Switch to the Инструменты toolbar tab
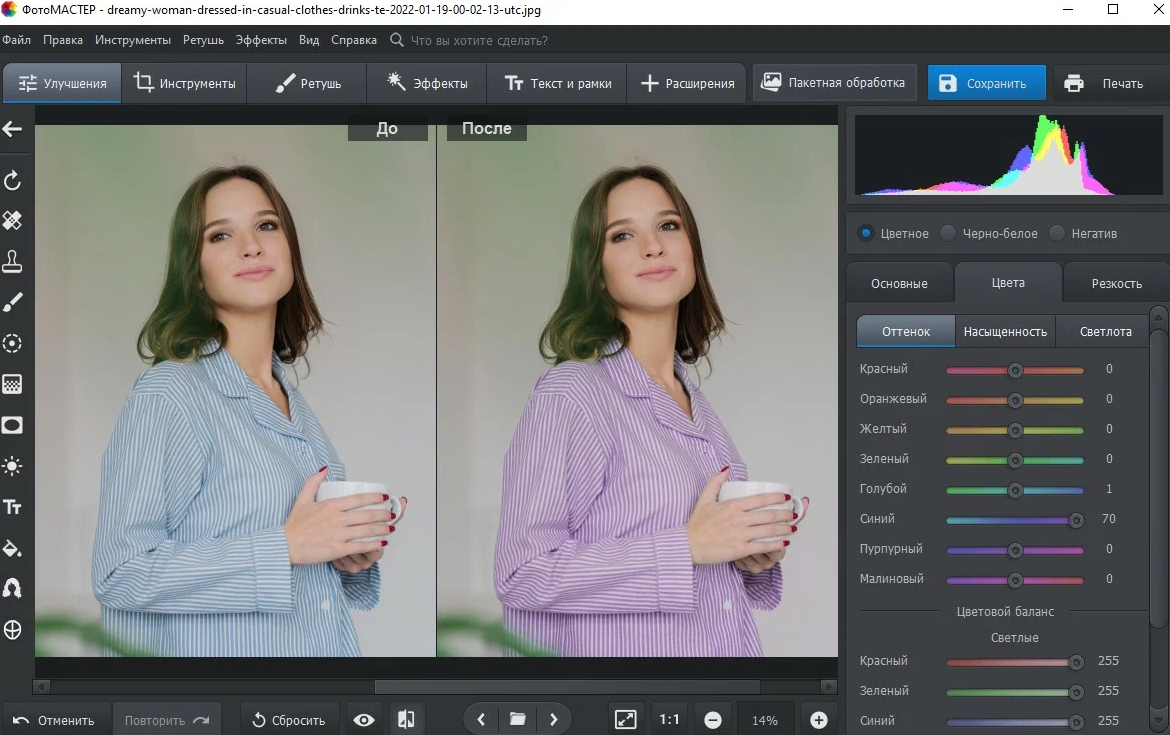Viewport: 1170px width, 735px height. tap(184, 83)
